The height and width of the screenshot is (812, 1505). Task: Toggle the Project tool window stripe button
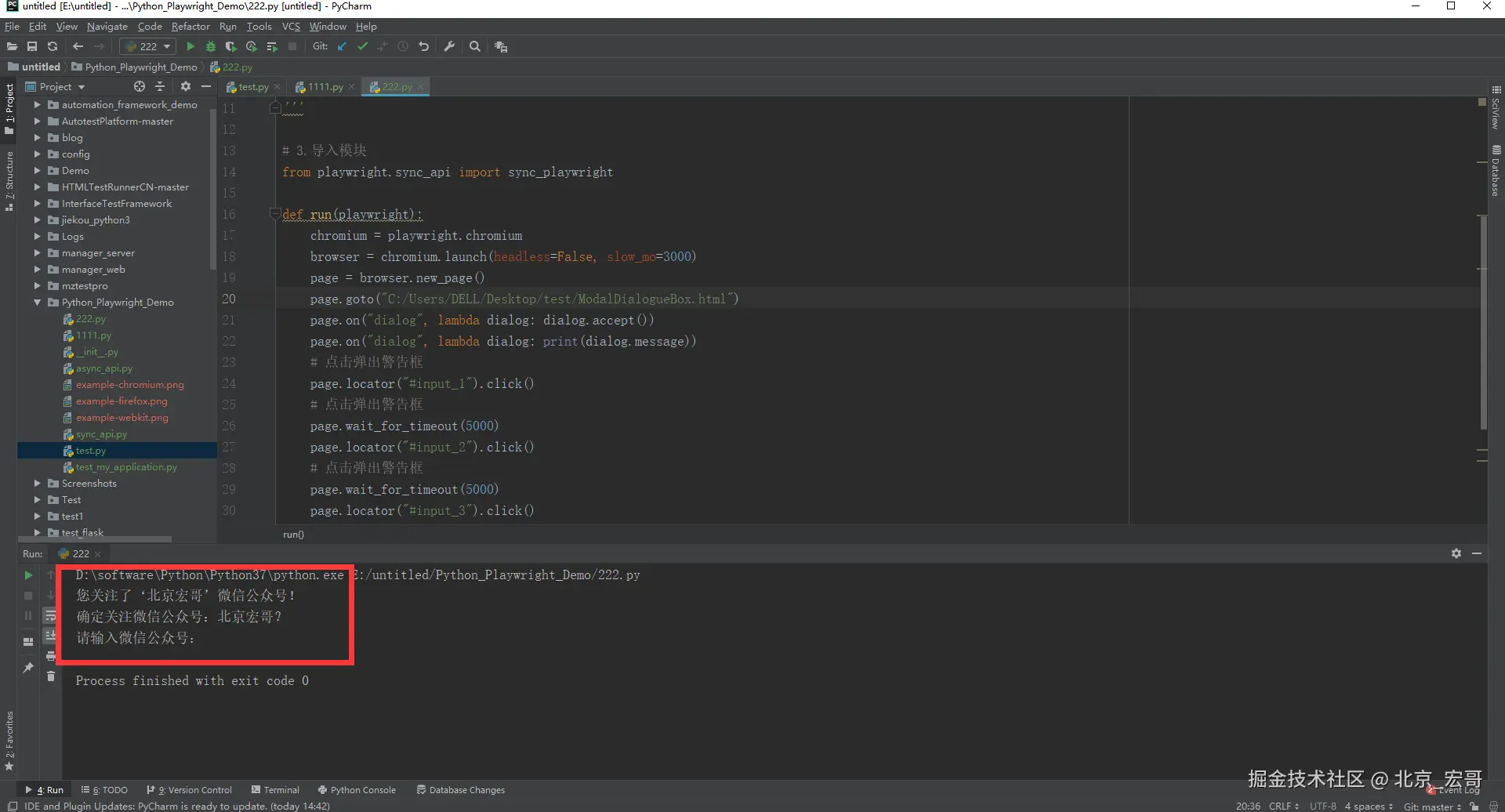[x=9, y=109]
